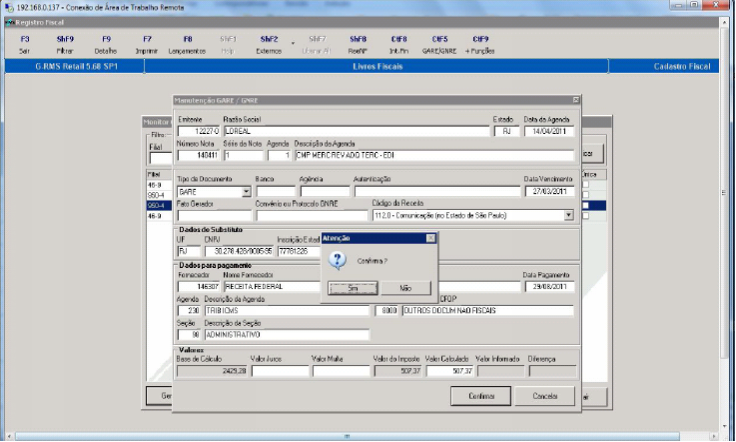This screenshot has width=736, height=442.
Task: Open the ShF9 Filtrar toolbar function
Action: (65, 45)
